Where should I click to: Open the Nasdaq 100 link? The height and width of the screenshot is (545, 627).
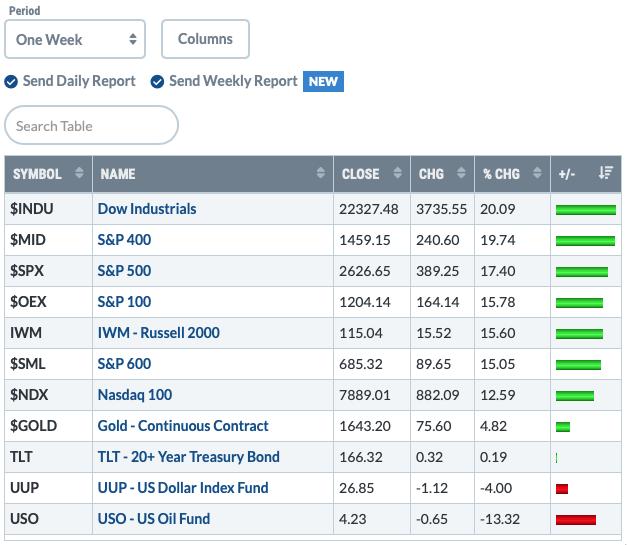(135, 395)
